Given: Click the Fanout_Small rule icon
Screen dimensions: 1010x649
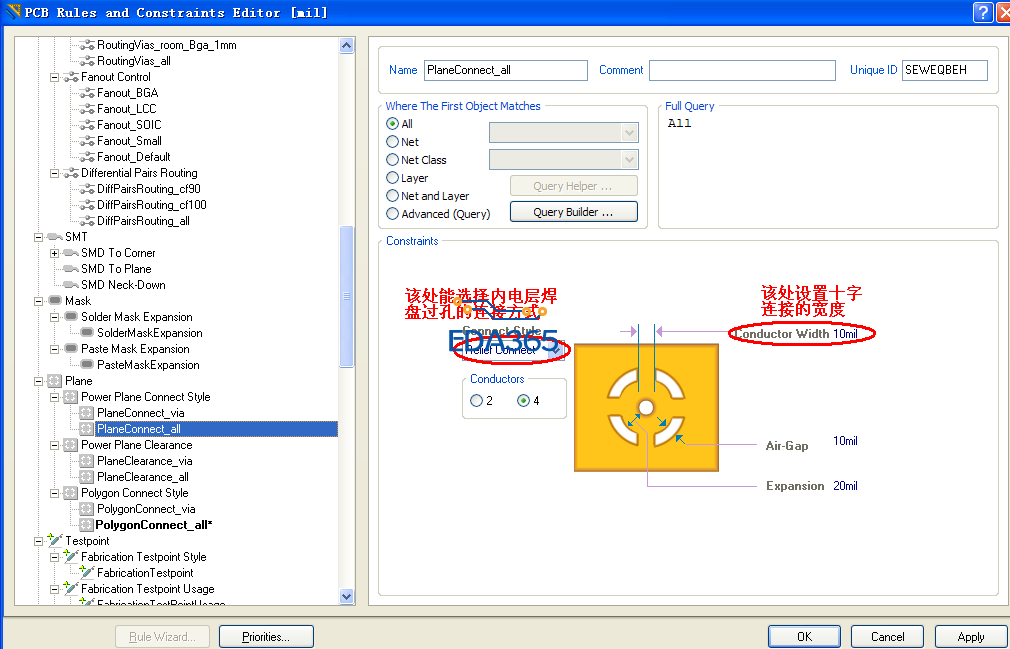Looking at the screenshot, I should [87, 141].
